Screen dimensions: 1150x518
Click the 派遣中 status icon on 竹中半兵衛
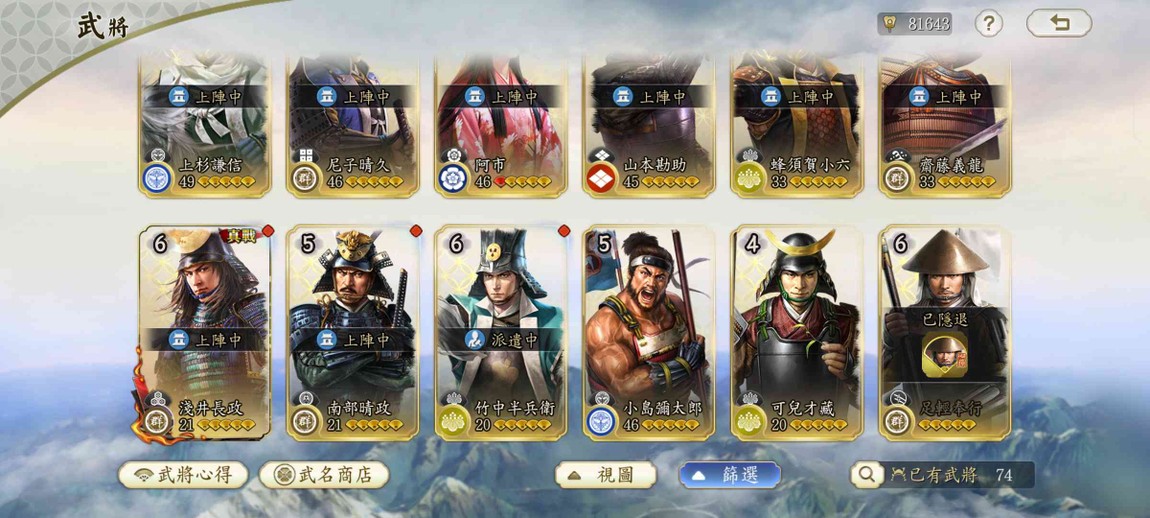(475, 339)
